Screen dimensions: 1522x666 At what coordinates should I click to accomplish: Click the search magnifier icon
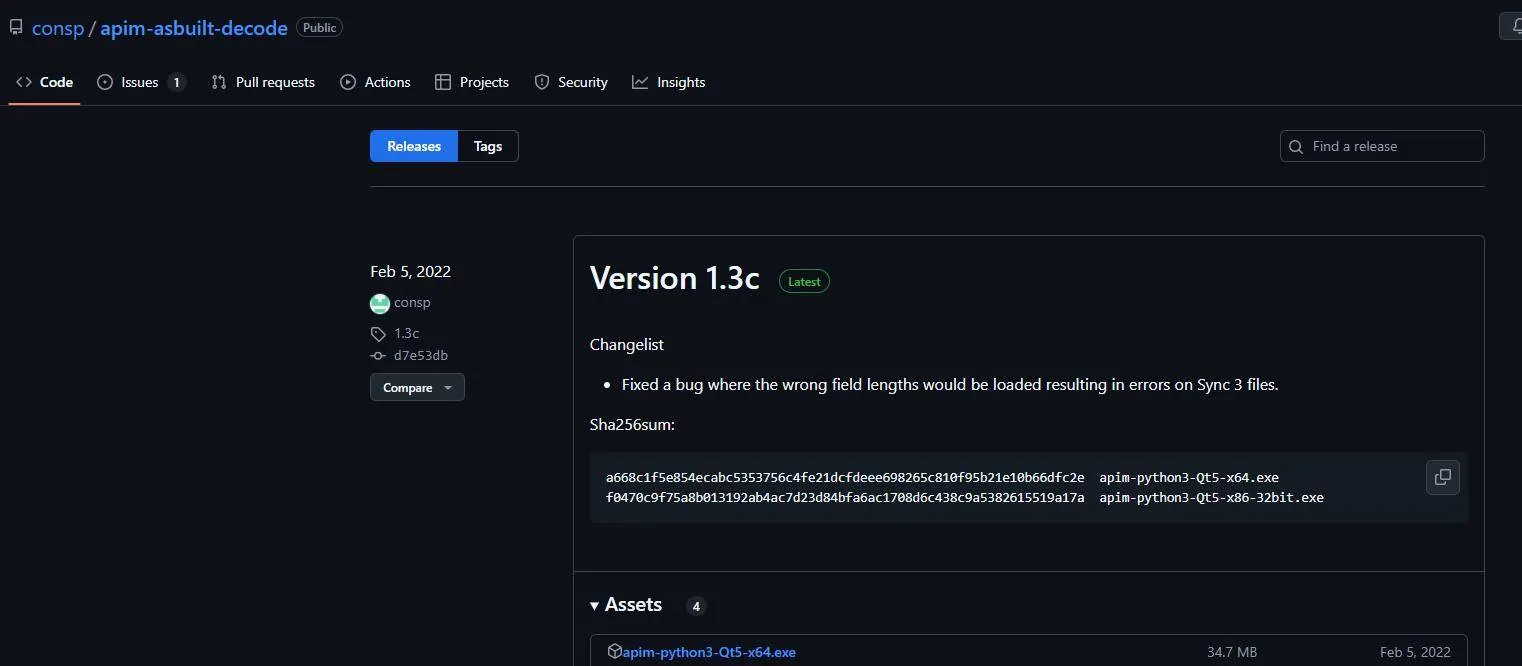coord(1296,146)
